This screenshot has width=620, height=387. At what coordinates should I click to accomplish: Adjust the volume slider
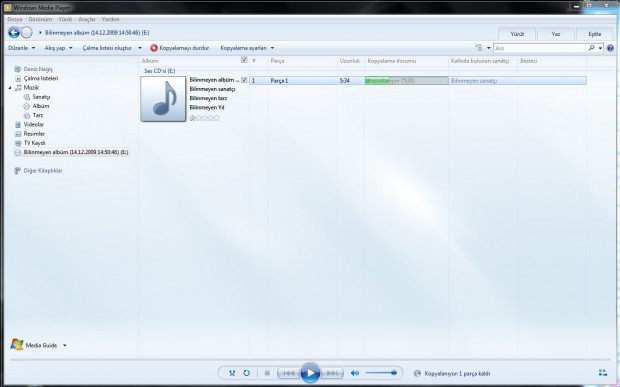(381, 373)
